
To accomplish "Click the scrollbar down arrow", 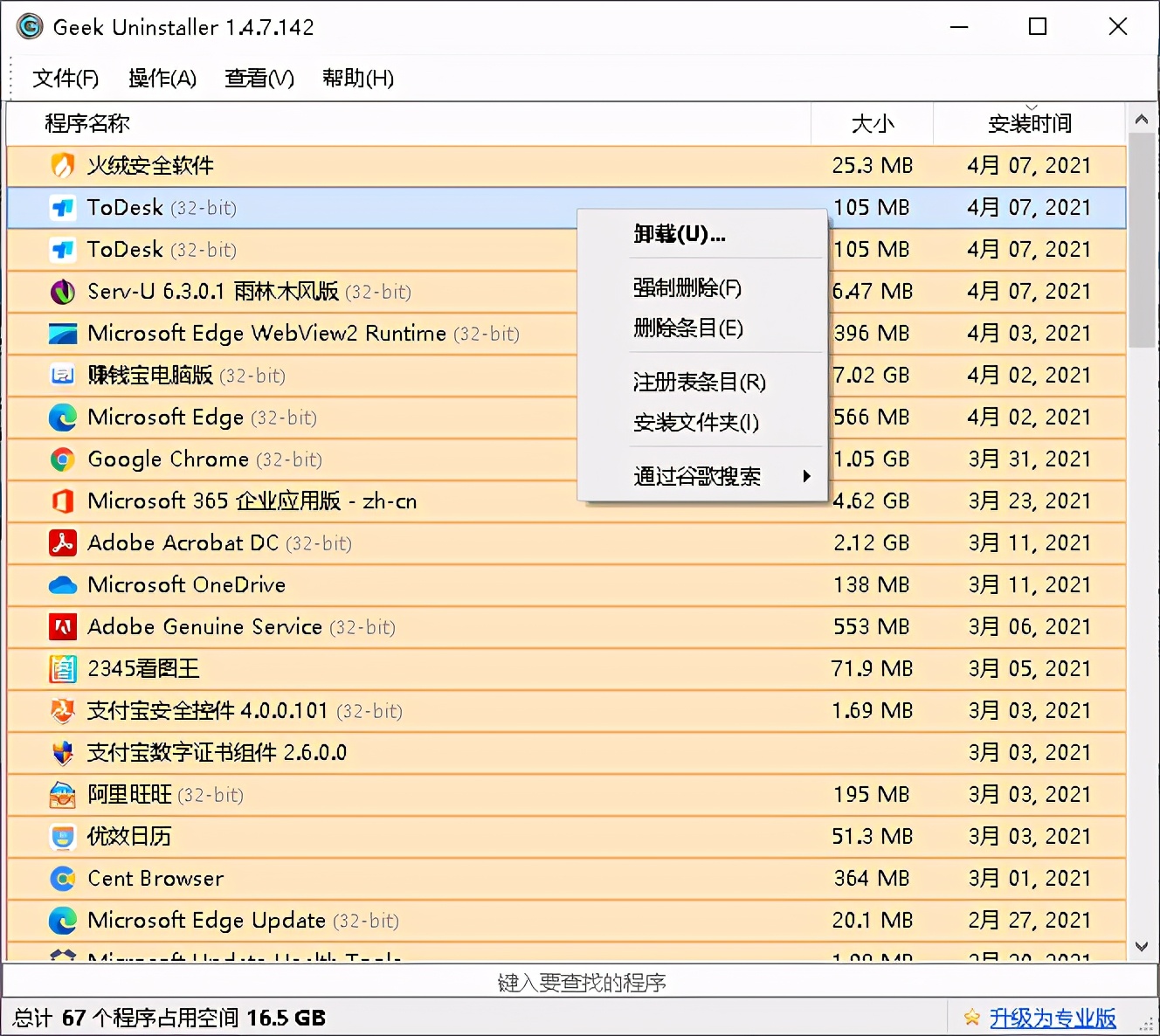I will 1142,947.
